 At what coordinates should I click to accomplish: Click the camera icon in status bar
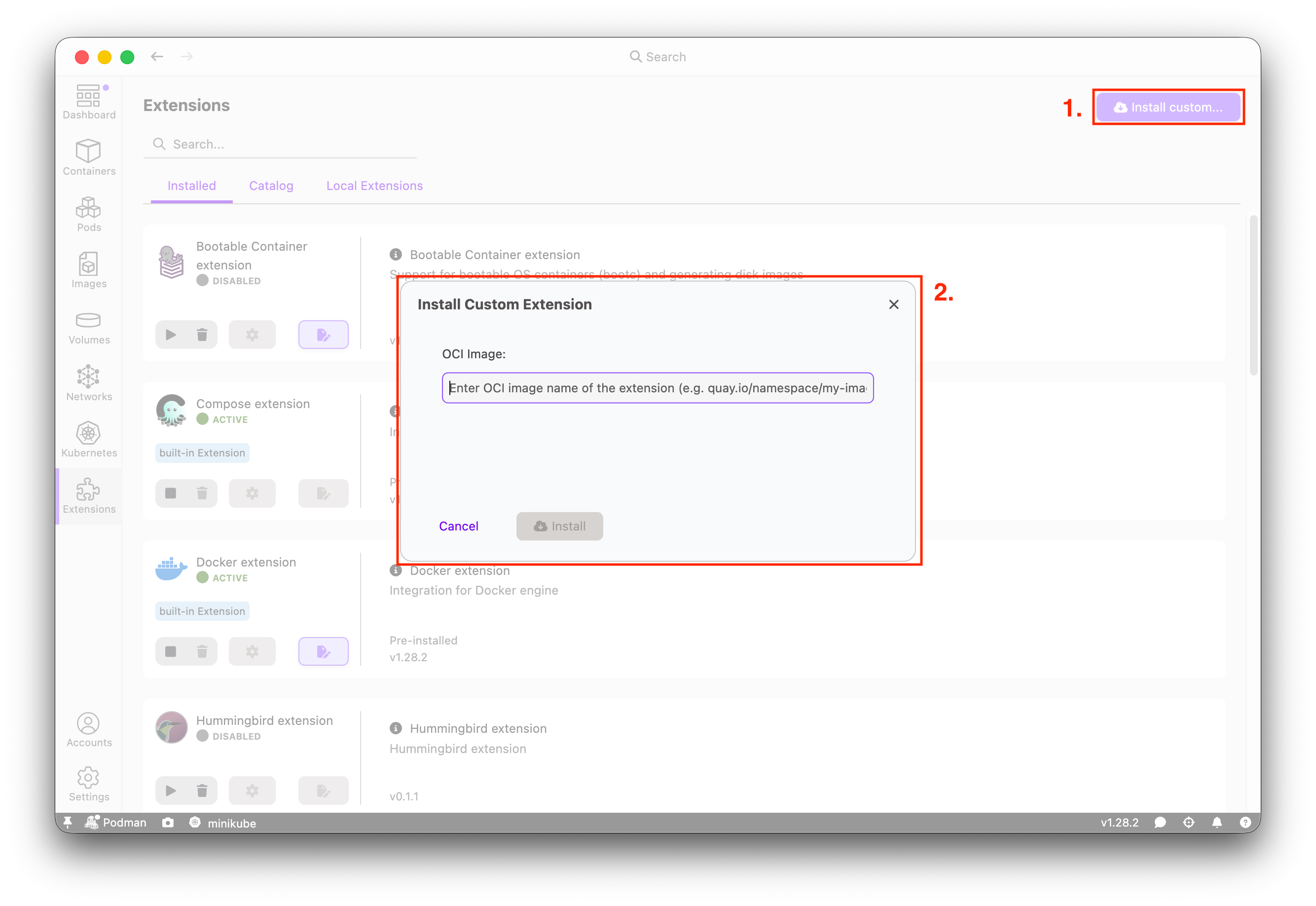[x=167, y=822]
